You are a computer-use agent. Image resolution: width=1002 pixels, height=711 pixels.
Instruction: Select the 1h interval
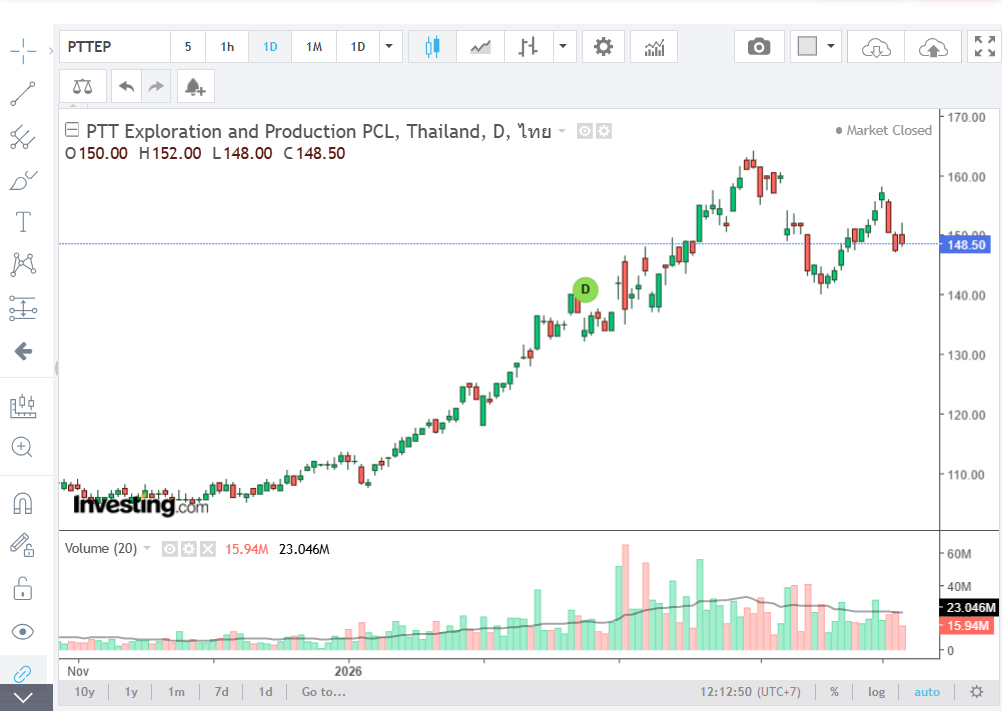point(227,47)
